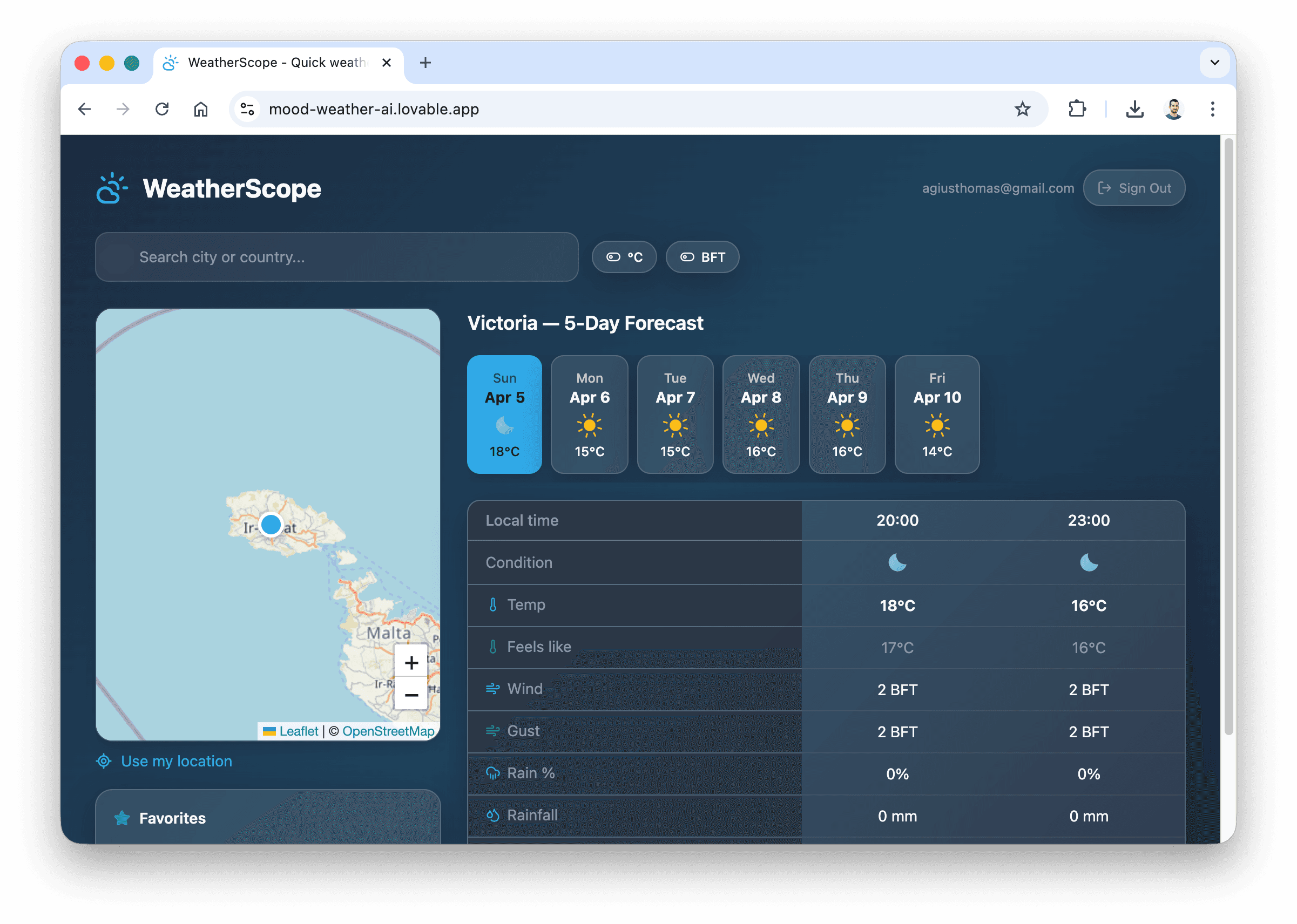Click the Favorites star icon

point(121,818)
